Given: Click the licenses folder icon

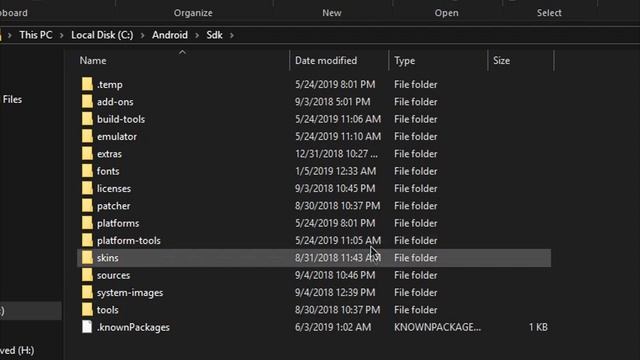Looking at the screenshot, I should coord(87,188).
